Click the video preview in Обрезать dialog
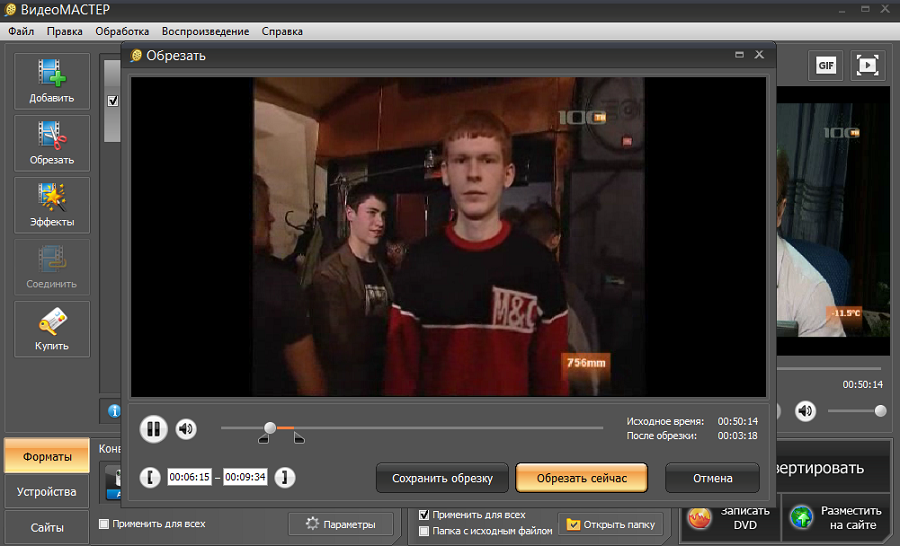 click(448, 237)
